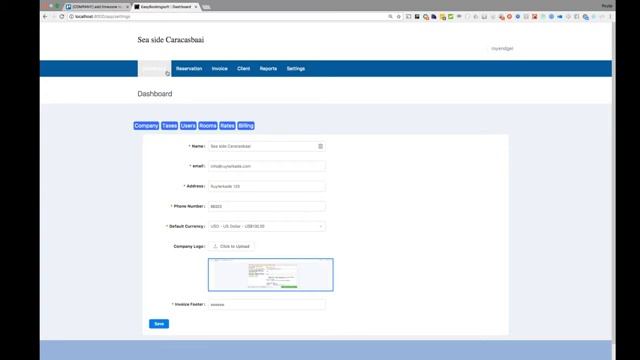Click the Company Logo label
This screenshot has height=360, width=640.
coord(189,247)
